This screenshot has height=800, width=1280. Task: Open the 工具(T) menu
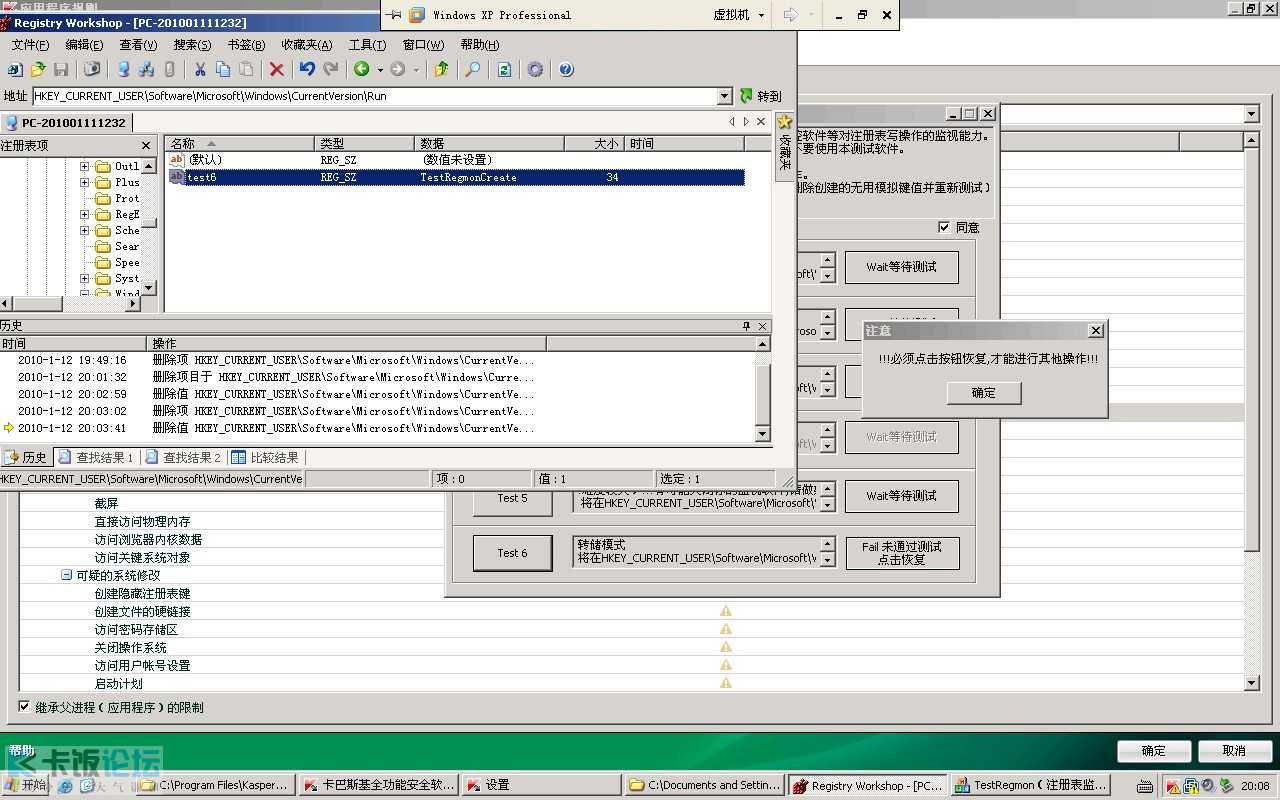tap(367, 45)
